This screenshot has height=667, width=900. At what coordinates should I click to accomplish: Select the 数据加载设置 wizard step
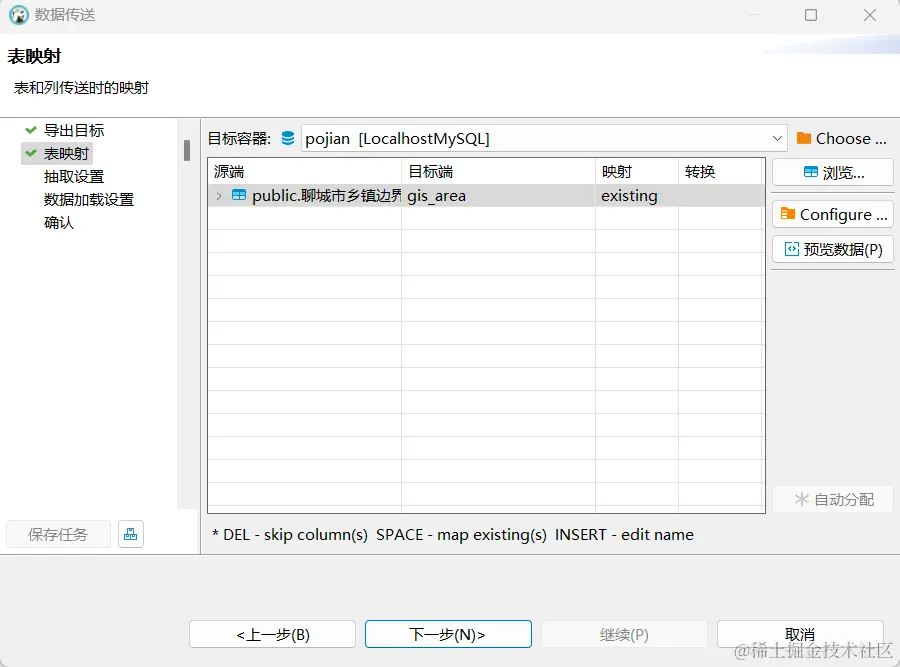coord(89,199)
